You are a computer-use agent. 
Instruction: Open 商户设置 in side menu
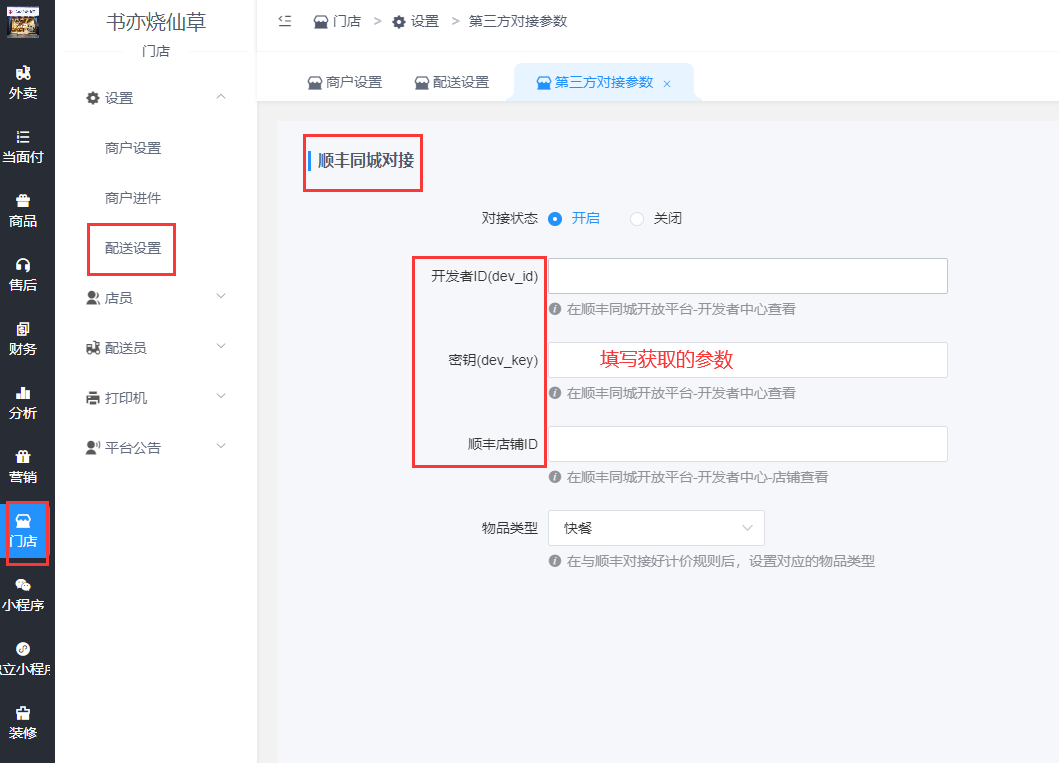tap(133, 148)
